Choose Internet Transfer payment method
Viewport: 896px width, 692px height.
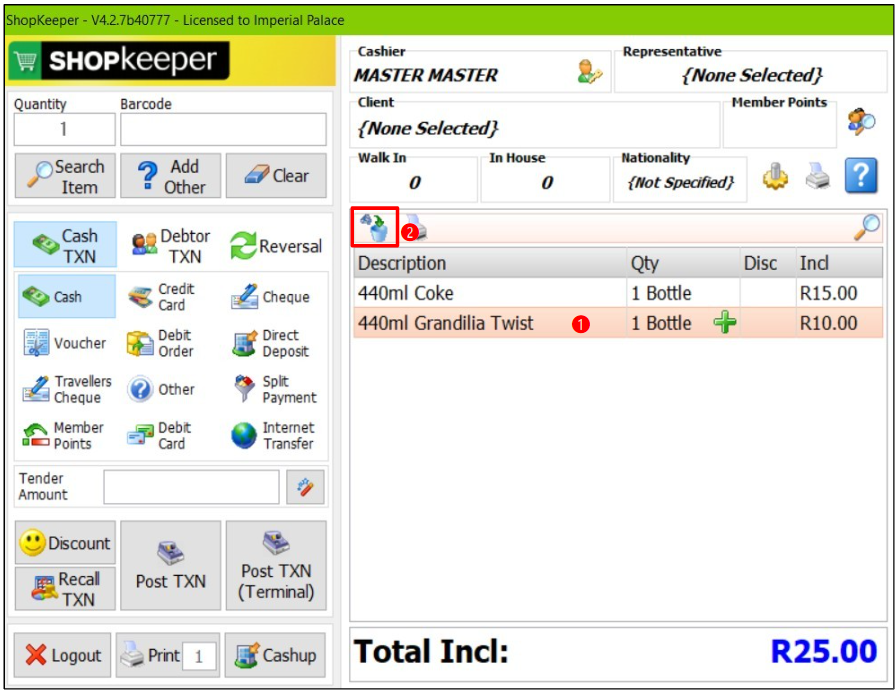[273, 435]
